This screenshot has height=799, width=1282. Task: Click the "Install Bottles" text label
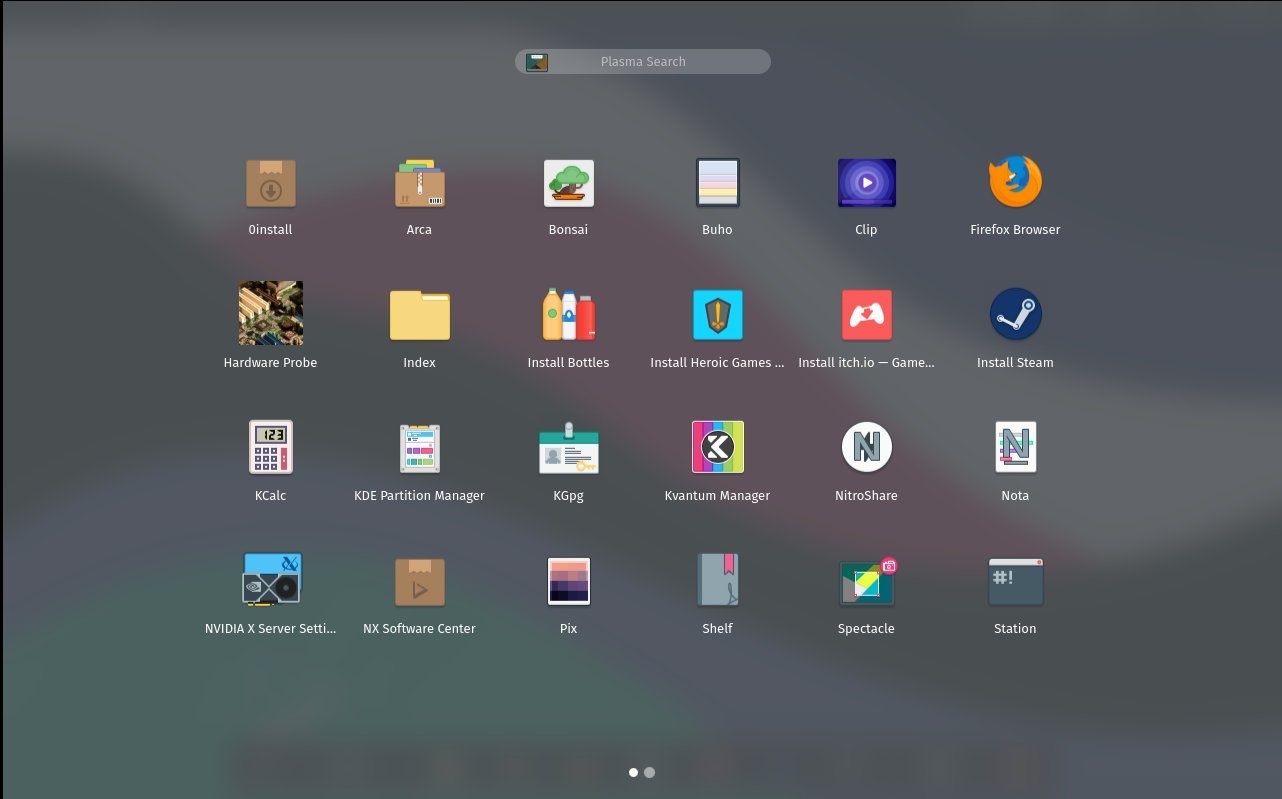569,362
